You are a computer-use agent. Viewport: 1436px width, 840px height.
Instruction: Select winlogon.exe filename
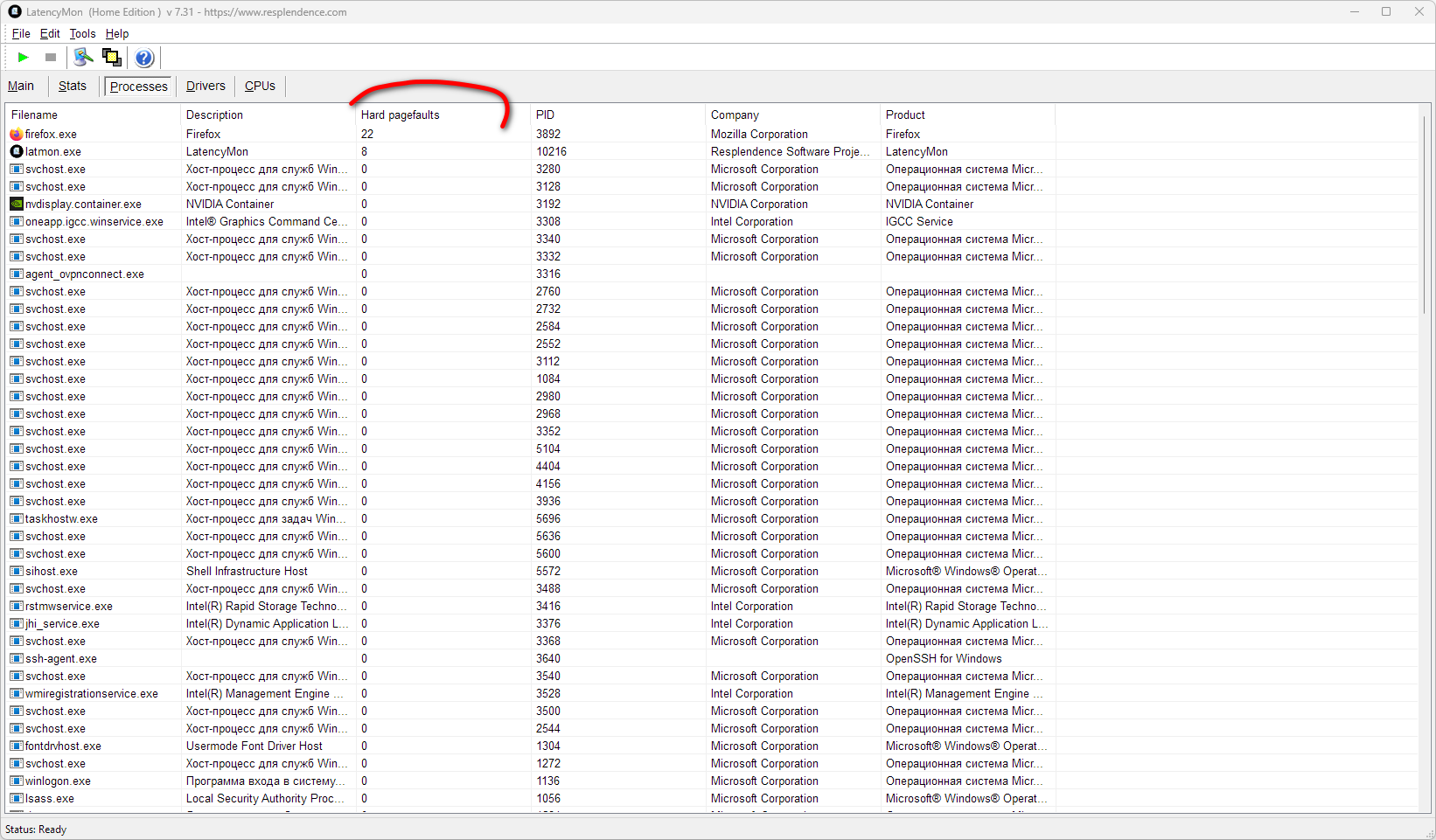[58, 781]
